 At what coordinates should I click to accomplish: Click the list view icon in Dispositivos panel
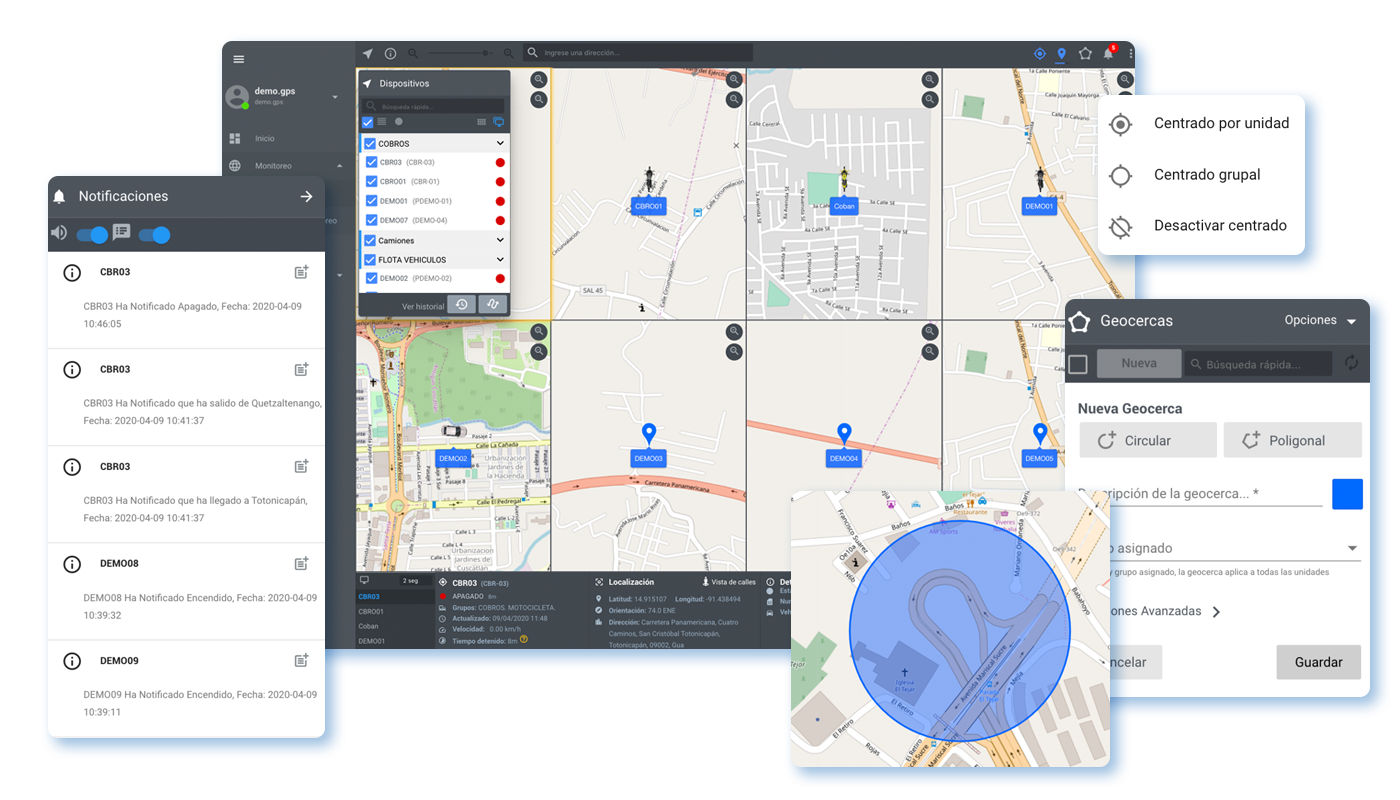pyautogui.click(x=381, y=122)
